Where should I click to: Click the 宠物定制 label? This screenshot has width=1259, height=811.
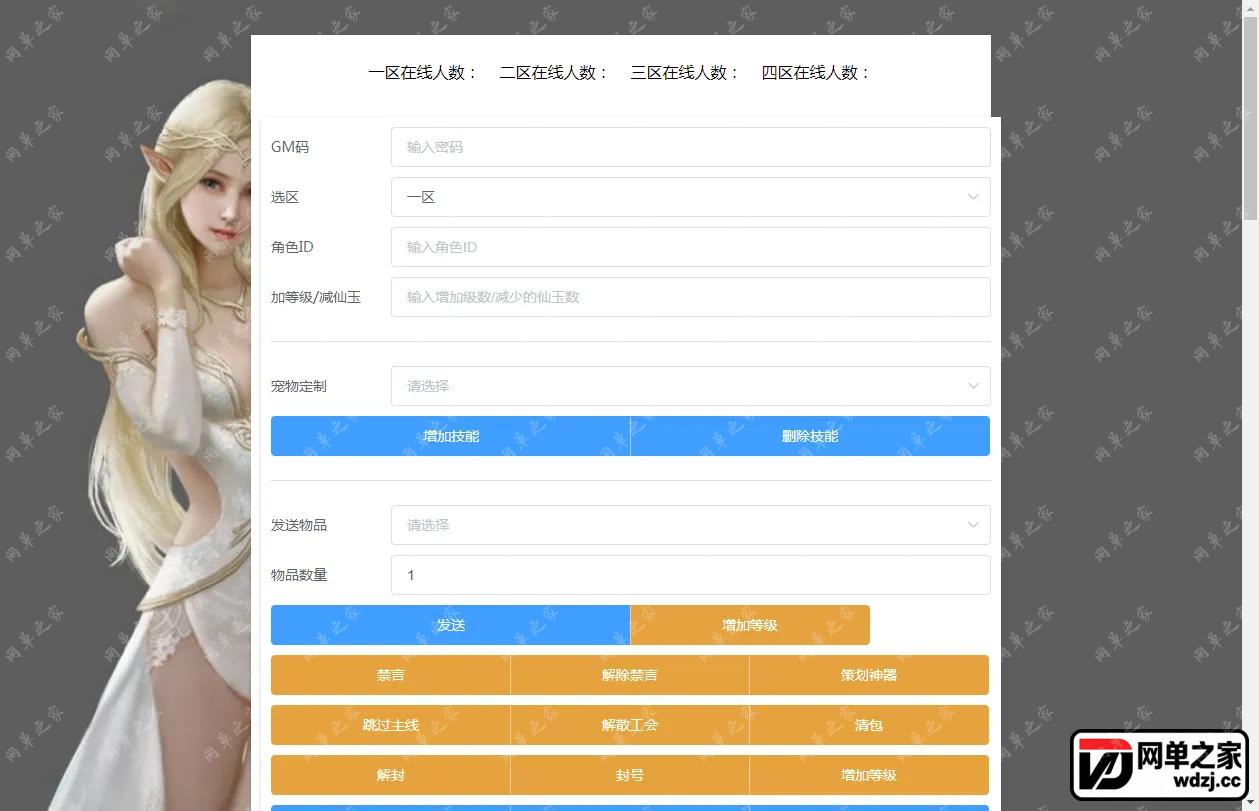pos(299,386)
